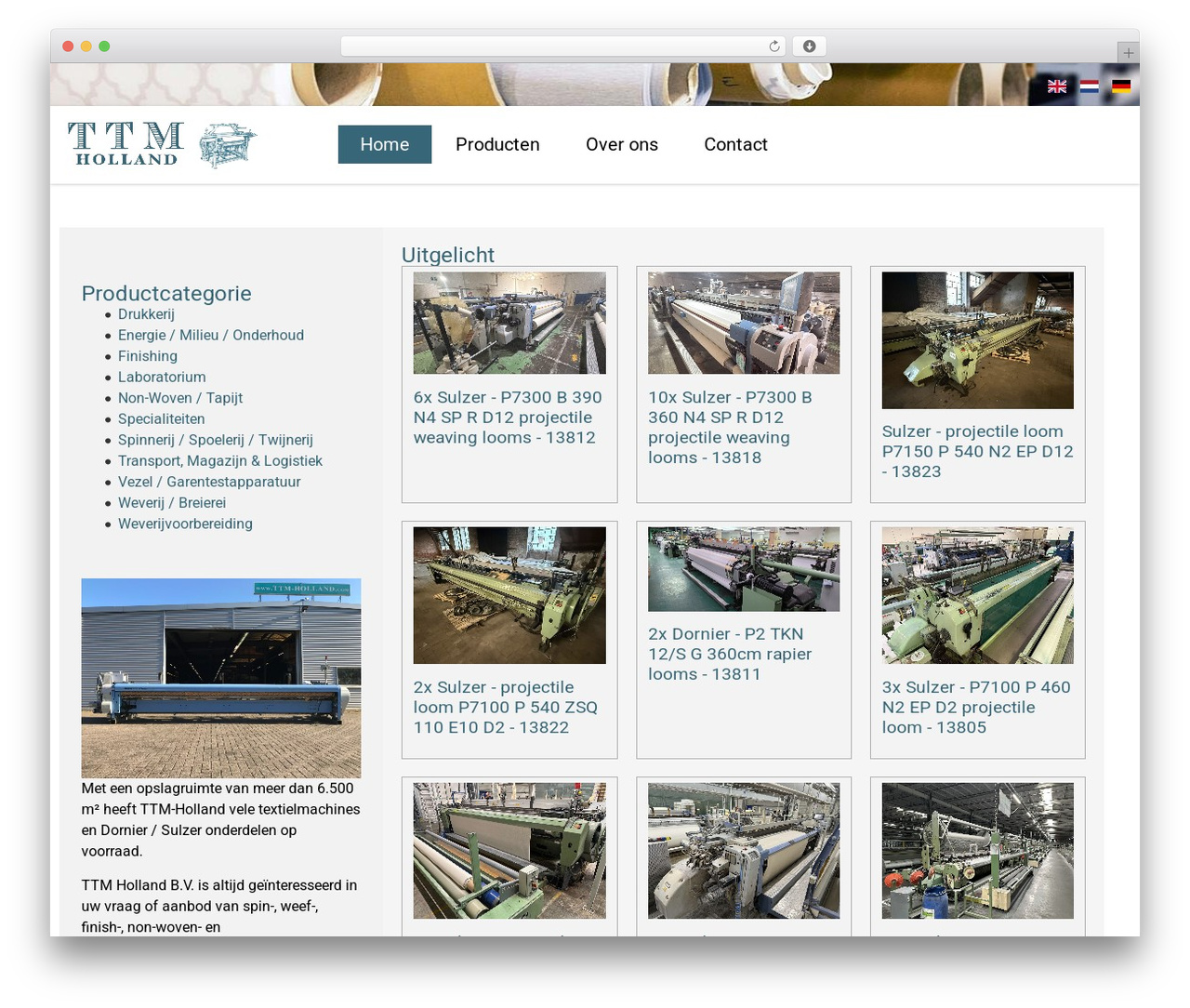Open the Finishing category
Image resolution: width=1190 pixels, height=1008 pixels.
(x=148, y=356)
